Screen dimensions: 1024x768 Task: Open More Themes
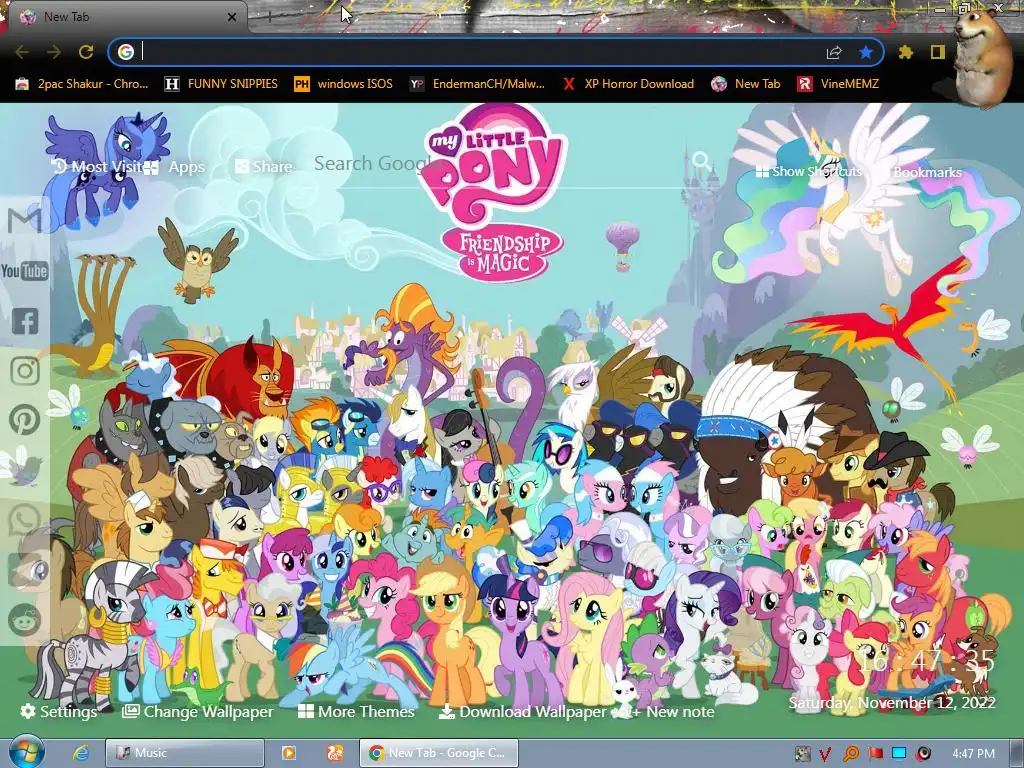[356, 711]
